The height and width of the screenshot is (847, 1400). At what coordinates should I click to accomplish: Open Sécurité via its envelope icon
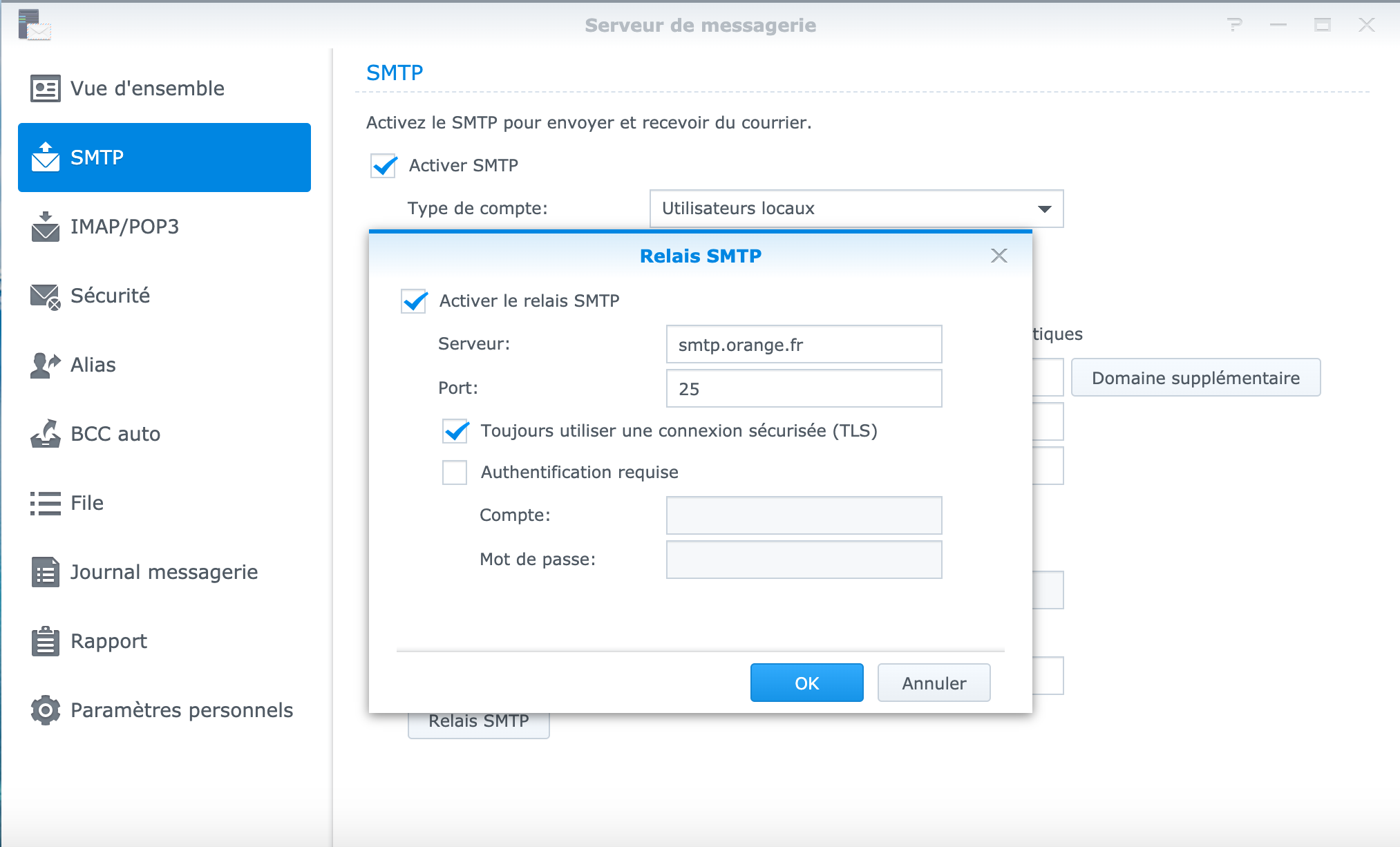(x=46, y=296)
